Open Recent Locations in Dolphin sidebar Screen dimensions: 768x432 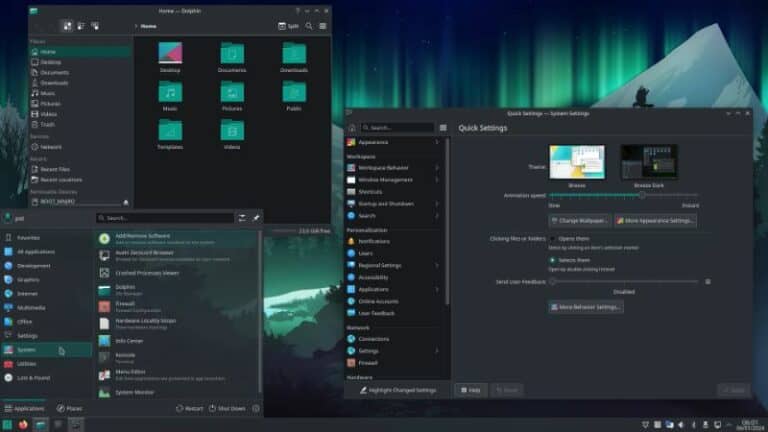click(x=80, y=180)
